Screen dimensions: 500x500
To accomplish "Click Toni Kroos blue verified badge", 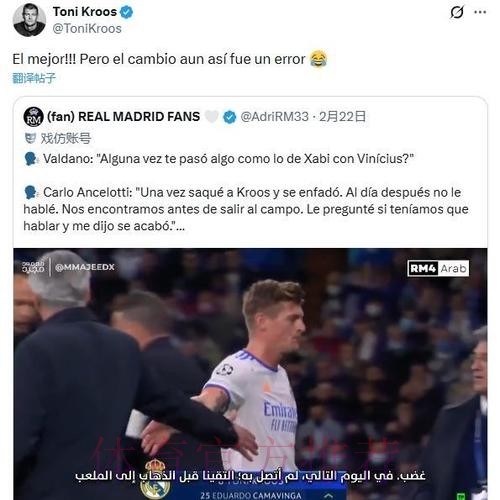I will coord(127,12).
